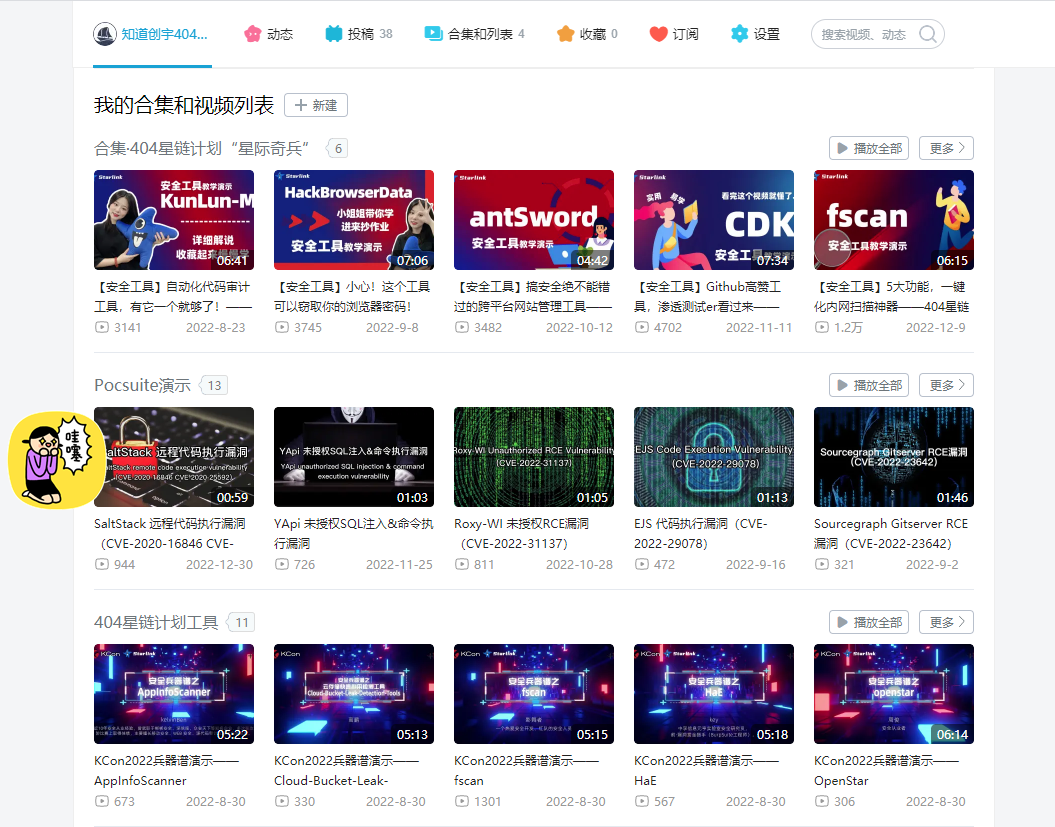Go to the 订阅 tab
Screen dimensions: 1055x827
point(674,34)
